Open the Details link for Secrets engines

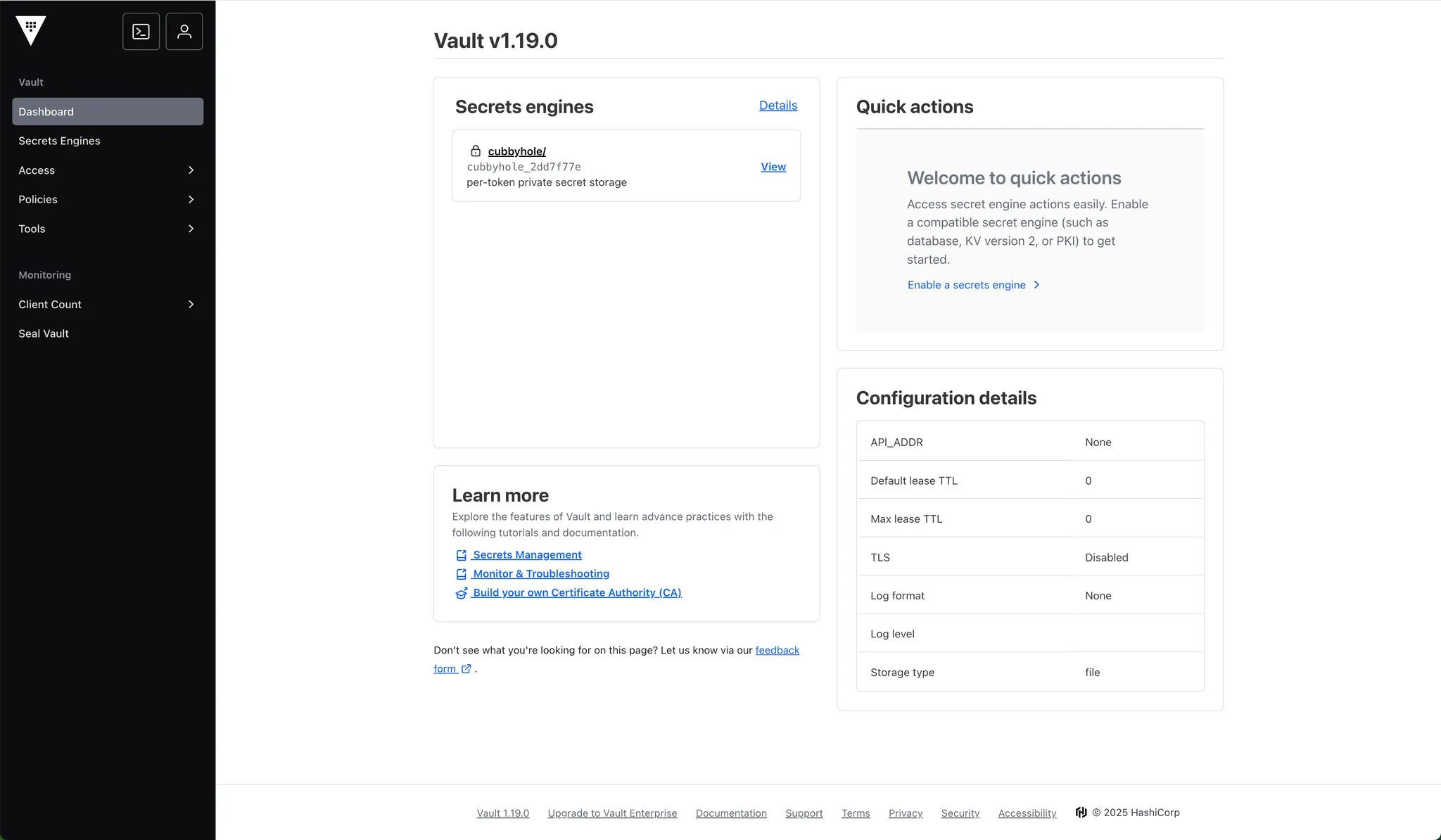pyautogui.click(x=777, y=106)
